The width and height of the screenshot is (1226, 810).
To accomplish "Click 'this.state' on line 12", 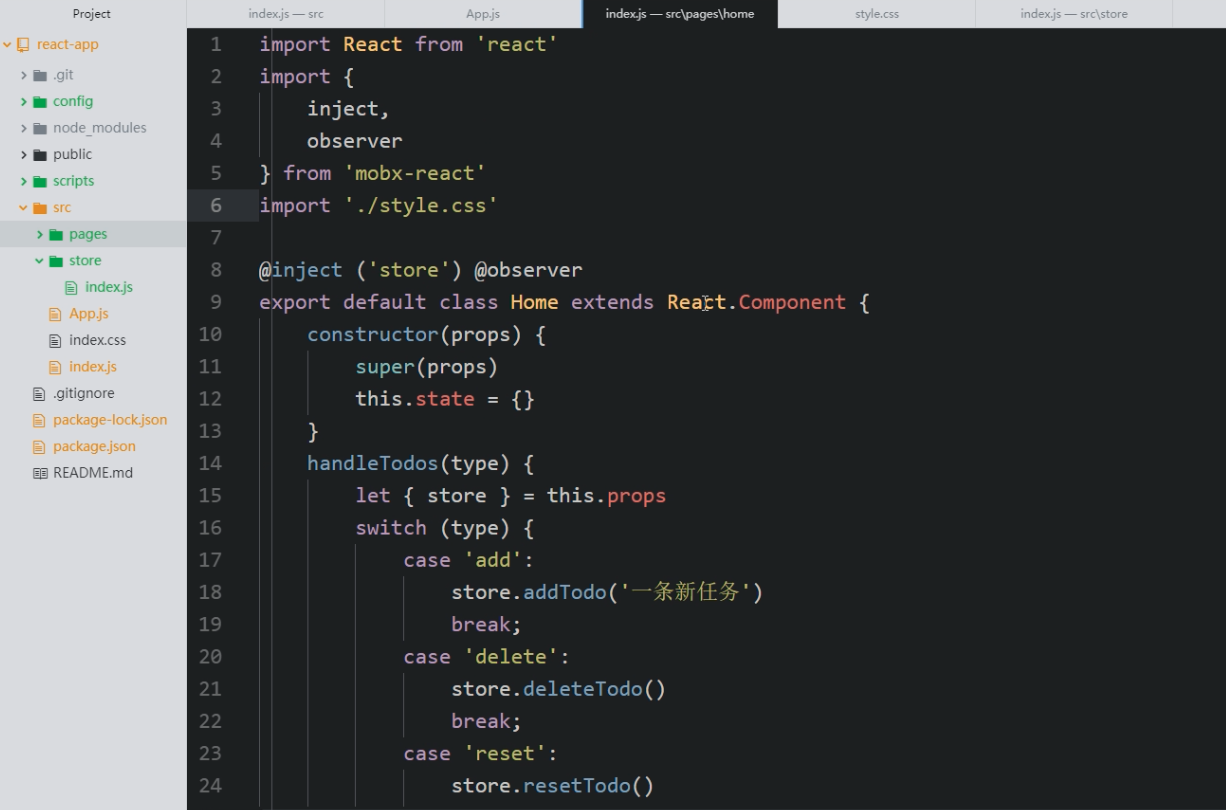I will coord(415,399).
